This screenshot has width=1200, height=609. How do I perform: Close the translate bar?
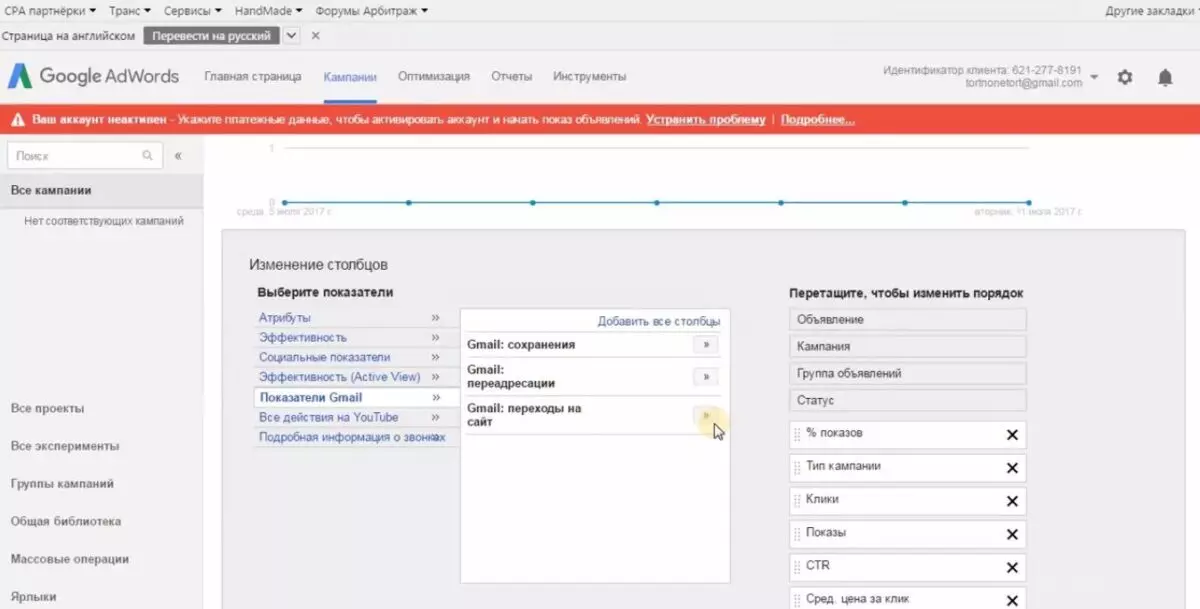point(316,35)
